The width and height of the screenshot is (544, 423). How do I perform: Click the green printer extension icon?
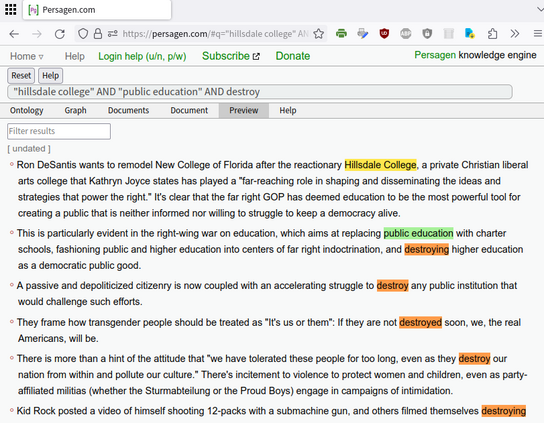pyautogui.click(x=341, y=33)
